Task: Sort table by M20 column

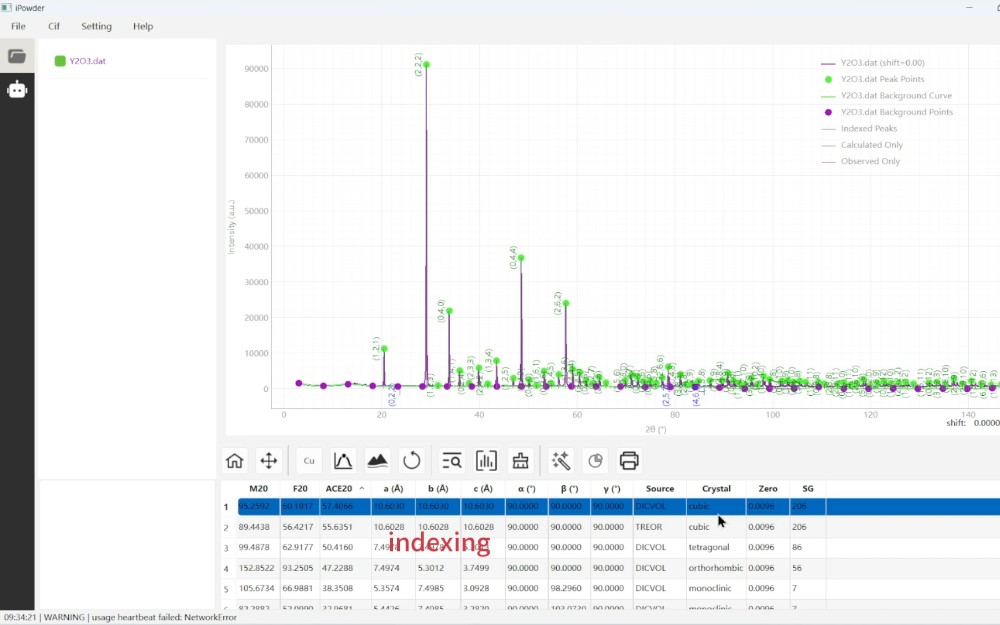Action: (258, 489)
